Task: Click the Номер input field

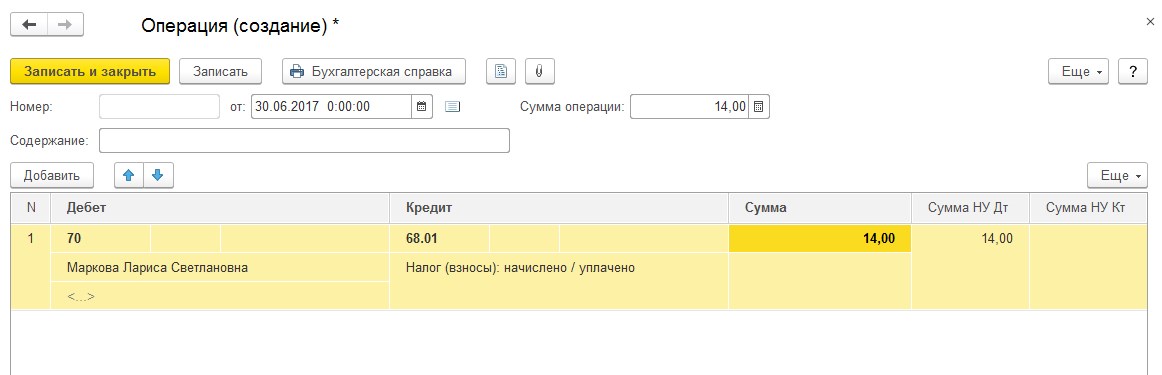Action: (160, 106)
